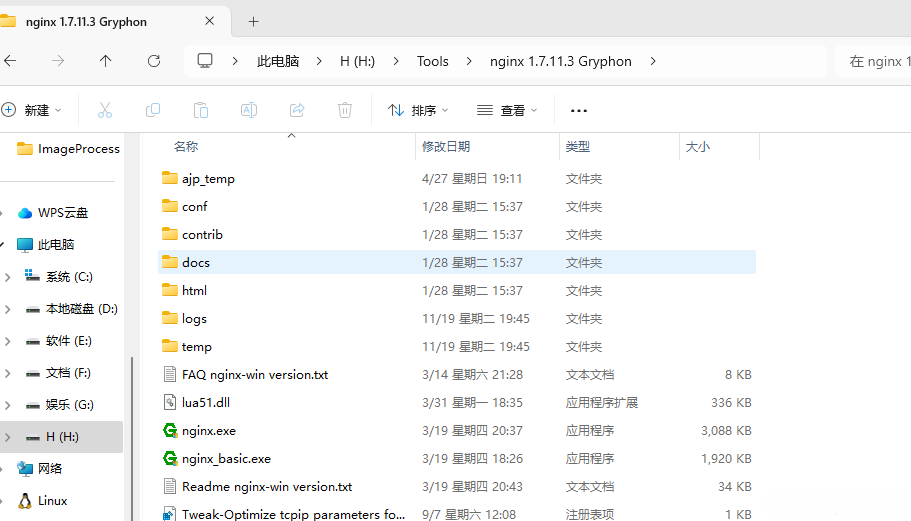This screenshot has width=911, height=521.
Task: Add a new tab with plus button
Action: (x=253, y=21)
